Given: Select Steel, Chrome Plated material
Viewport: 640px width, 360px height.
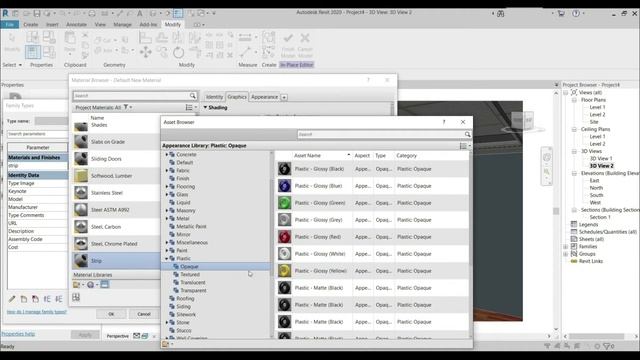Looking at the screenshot, I should [x=116, y=244].
